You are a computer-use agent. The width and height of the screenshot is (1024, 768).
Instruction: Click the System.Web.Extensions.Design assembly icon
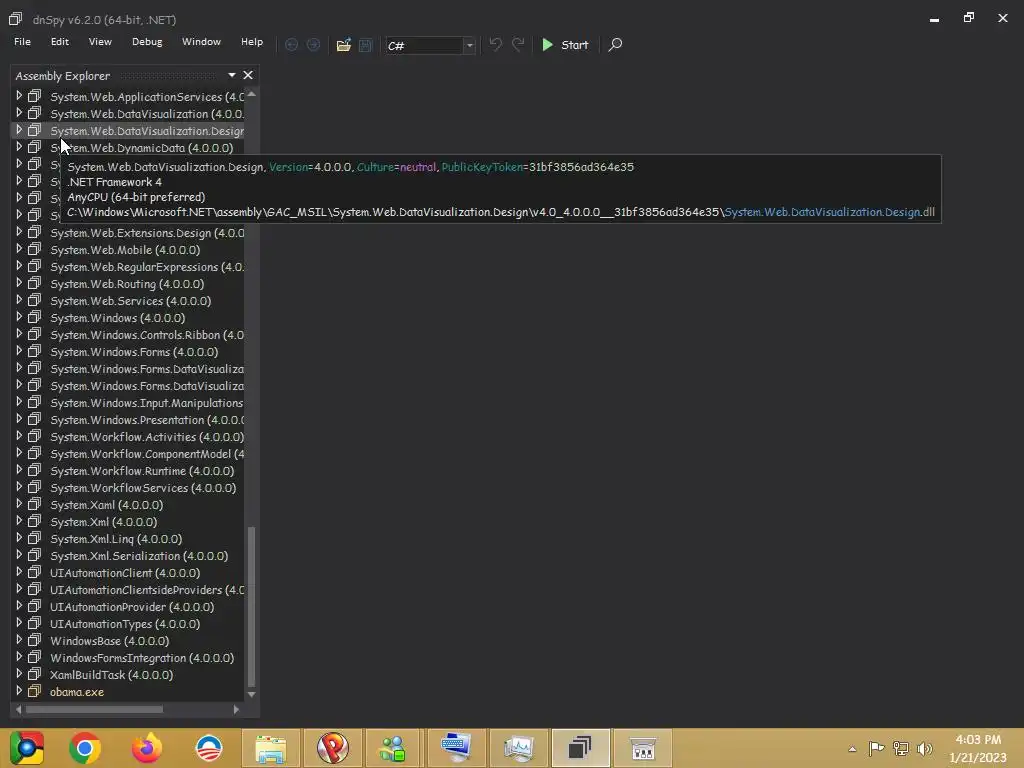(x=35, y=232)
